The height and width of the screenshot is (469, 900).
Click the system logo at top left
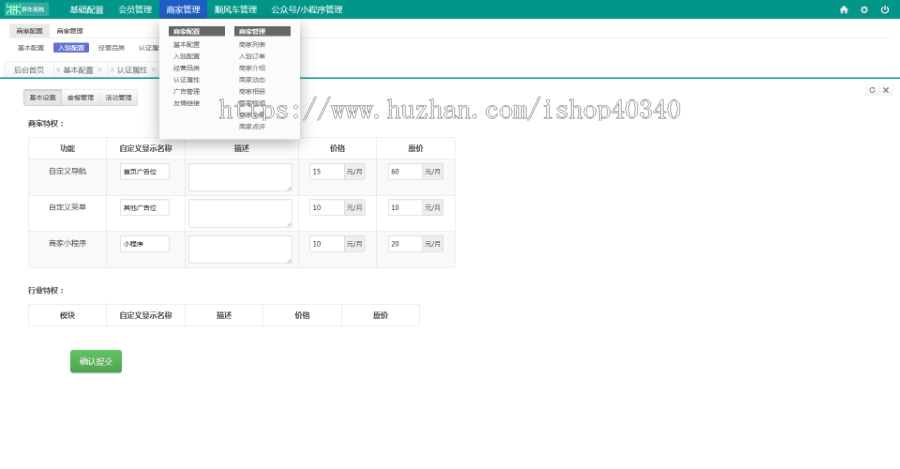coord(26,9)
